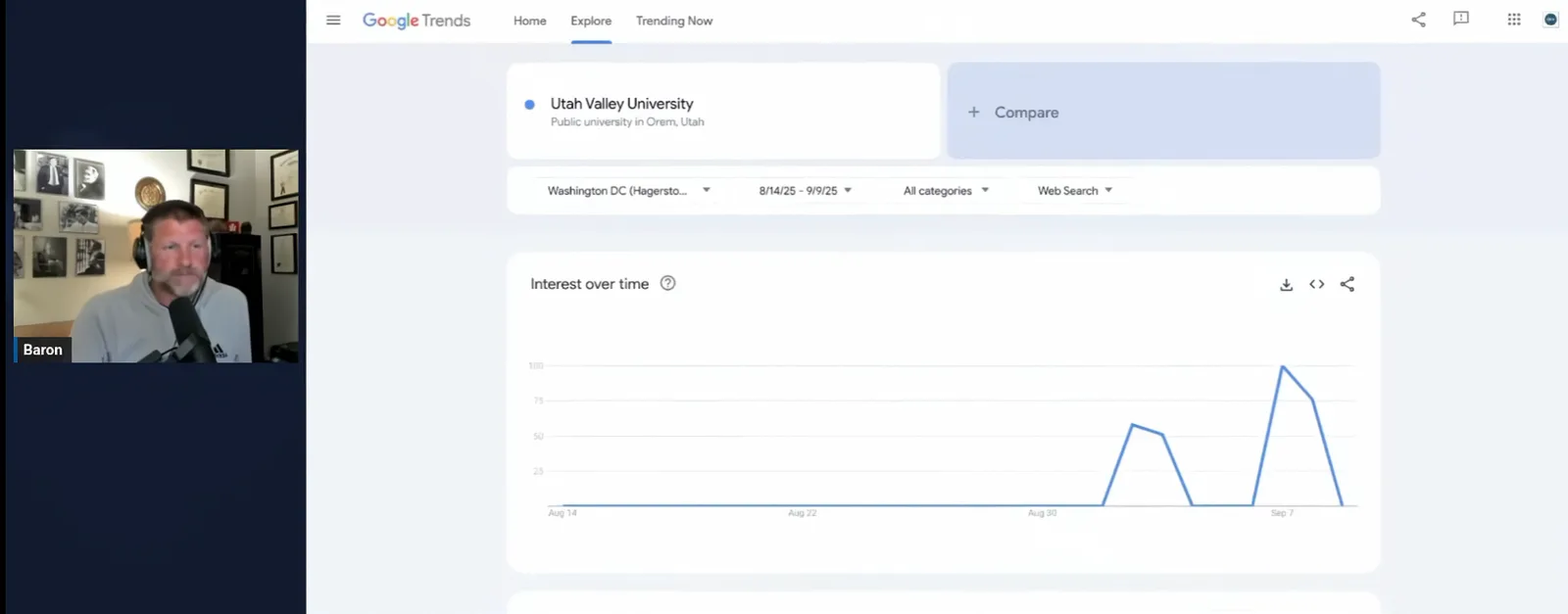Click the Baron name label
1568x614 pixels.
pos(42,350)
